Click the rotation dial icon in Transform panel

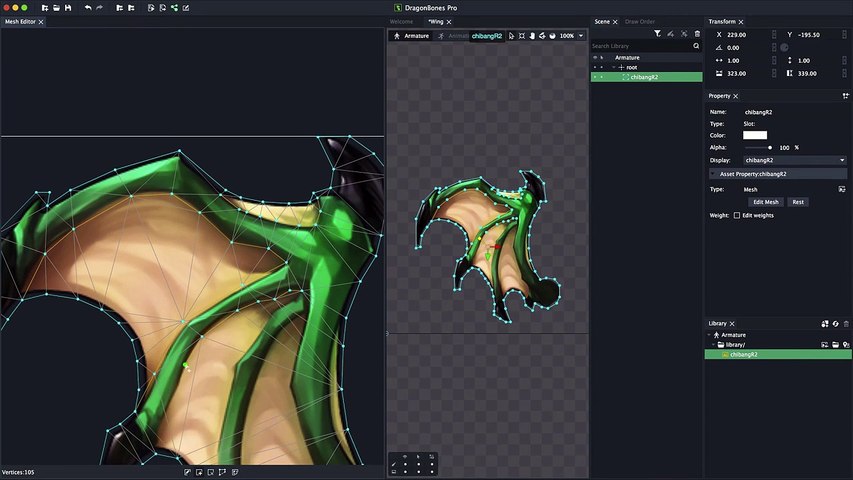tap(784, 47)
